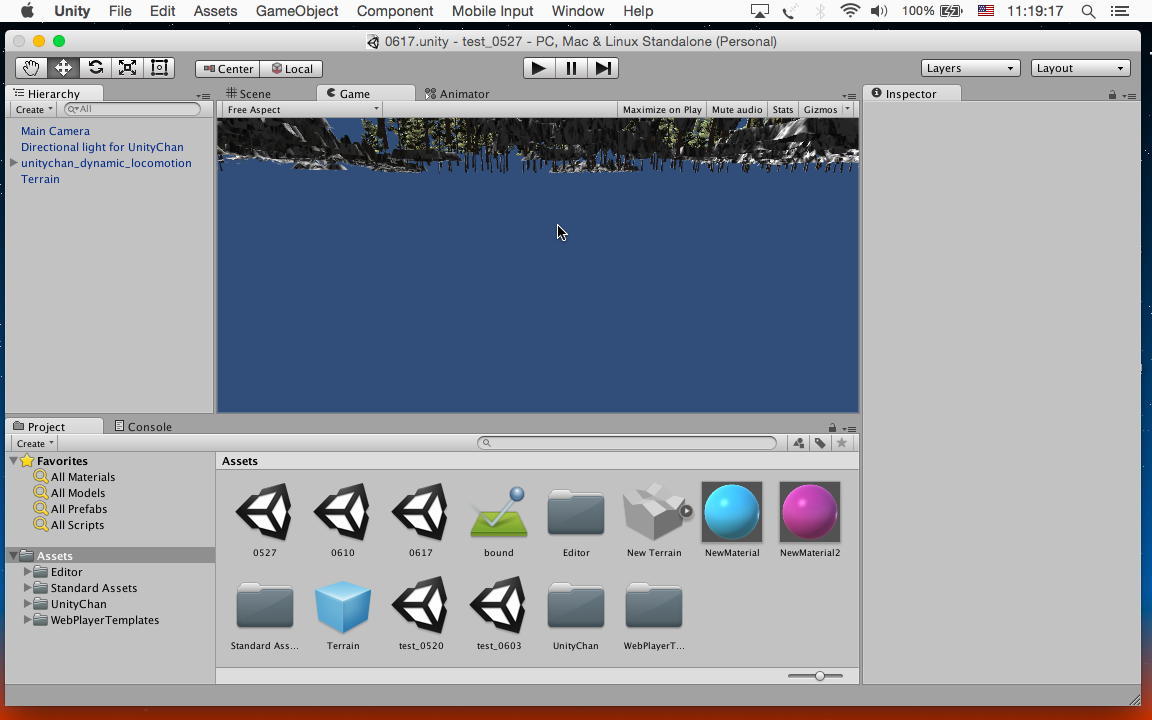Image resolution: width=1152 pixels, height=720 pixels.
Task: Click the Pause button
Action: [571, 68]
